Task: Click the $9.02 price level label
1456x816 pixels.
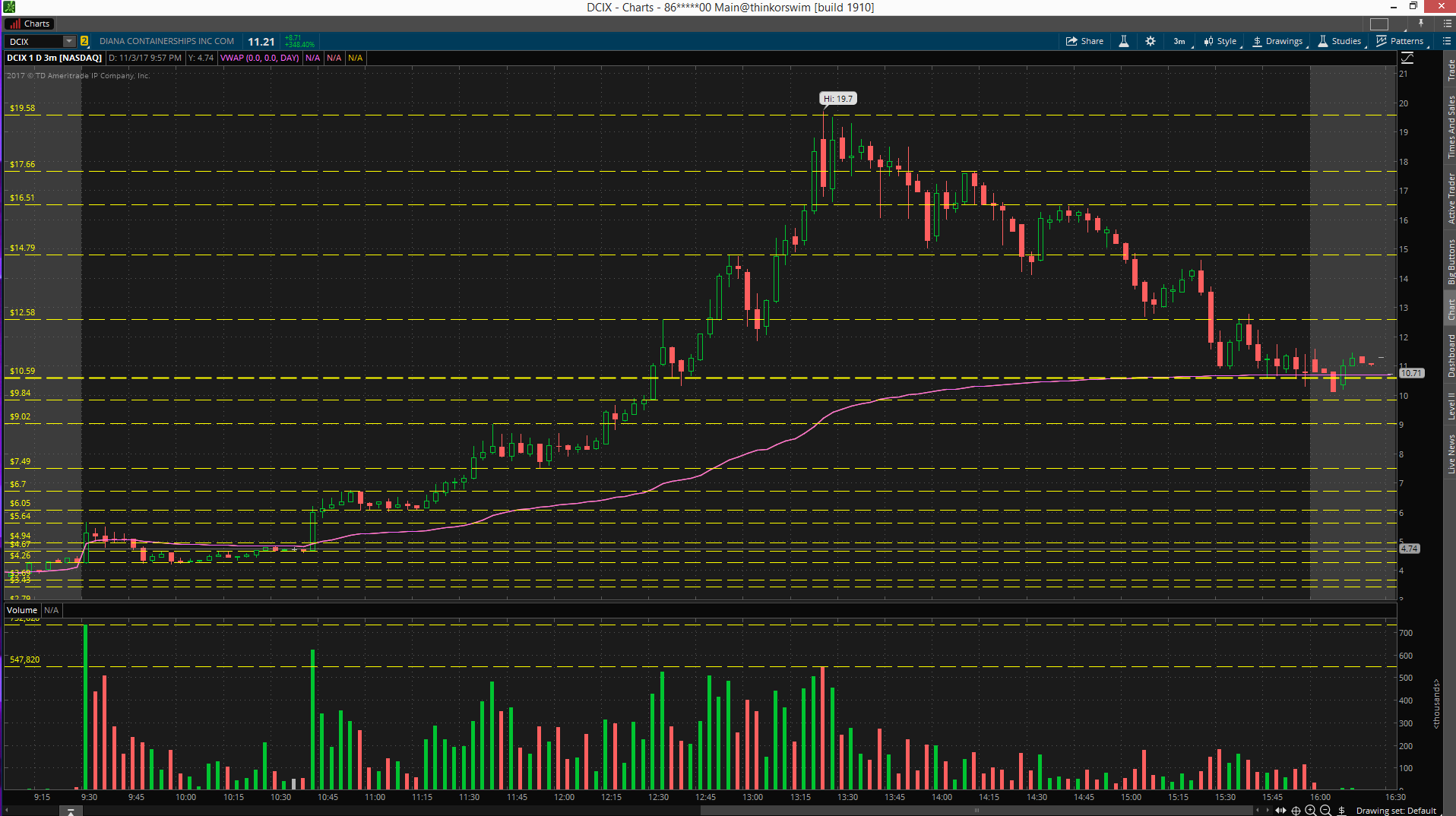Action: pos(20,416)
